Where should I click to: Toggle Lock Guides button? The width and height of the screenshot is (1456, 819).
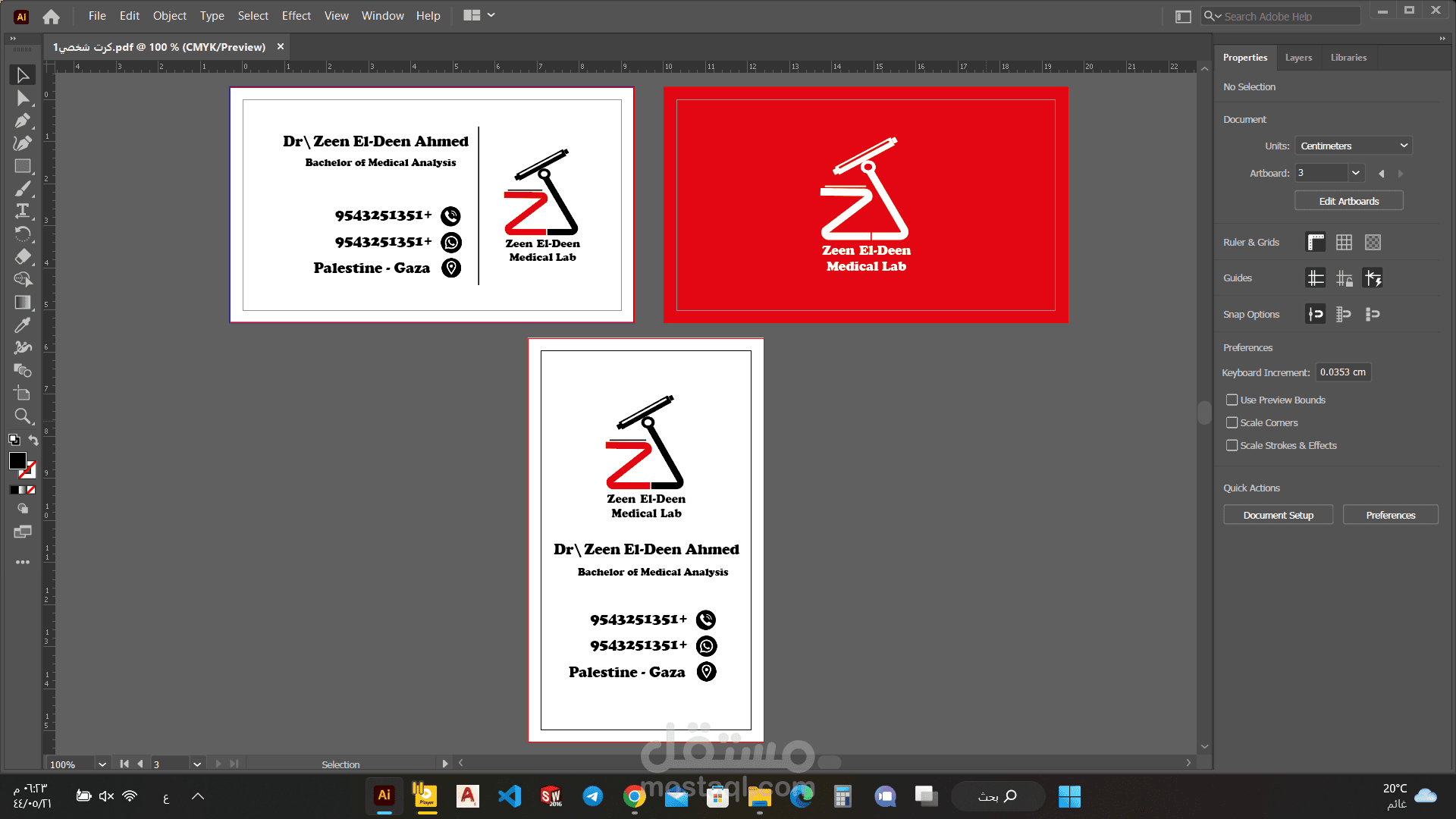pos(1344,278)
